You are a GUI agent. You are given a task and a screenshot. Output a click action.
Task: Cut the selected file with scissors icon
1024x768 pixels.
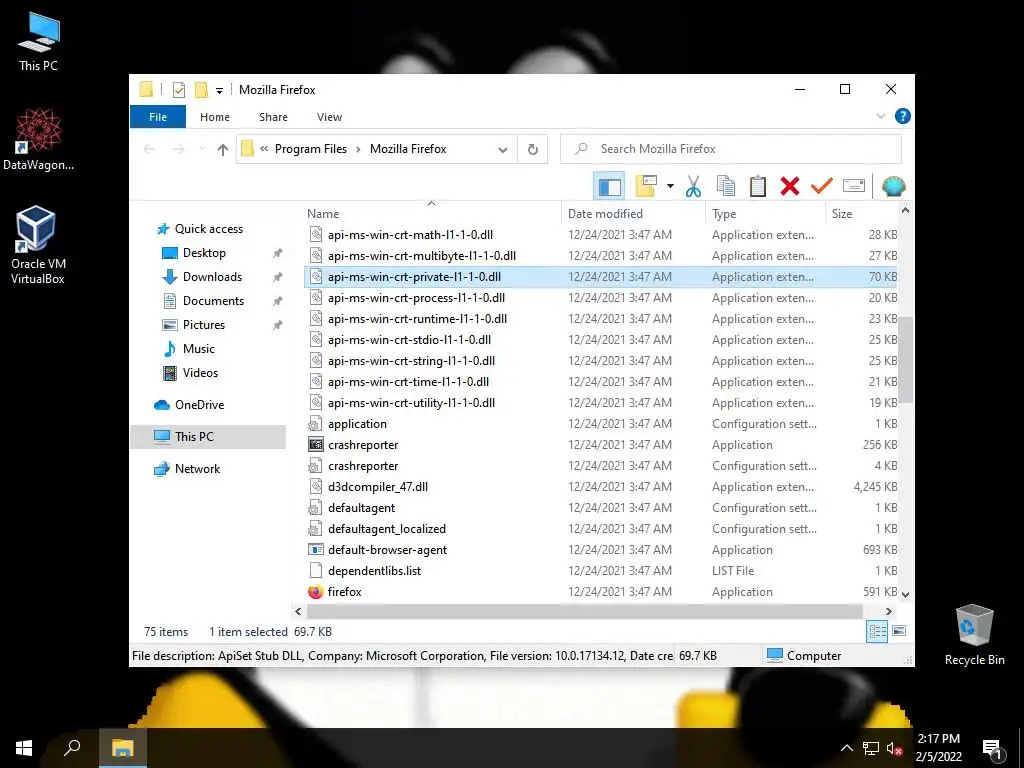693,187
